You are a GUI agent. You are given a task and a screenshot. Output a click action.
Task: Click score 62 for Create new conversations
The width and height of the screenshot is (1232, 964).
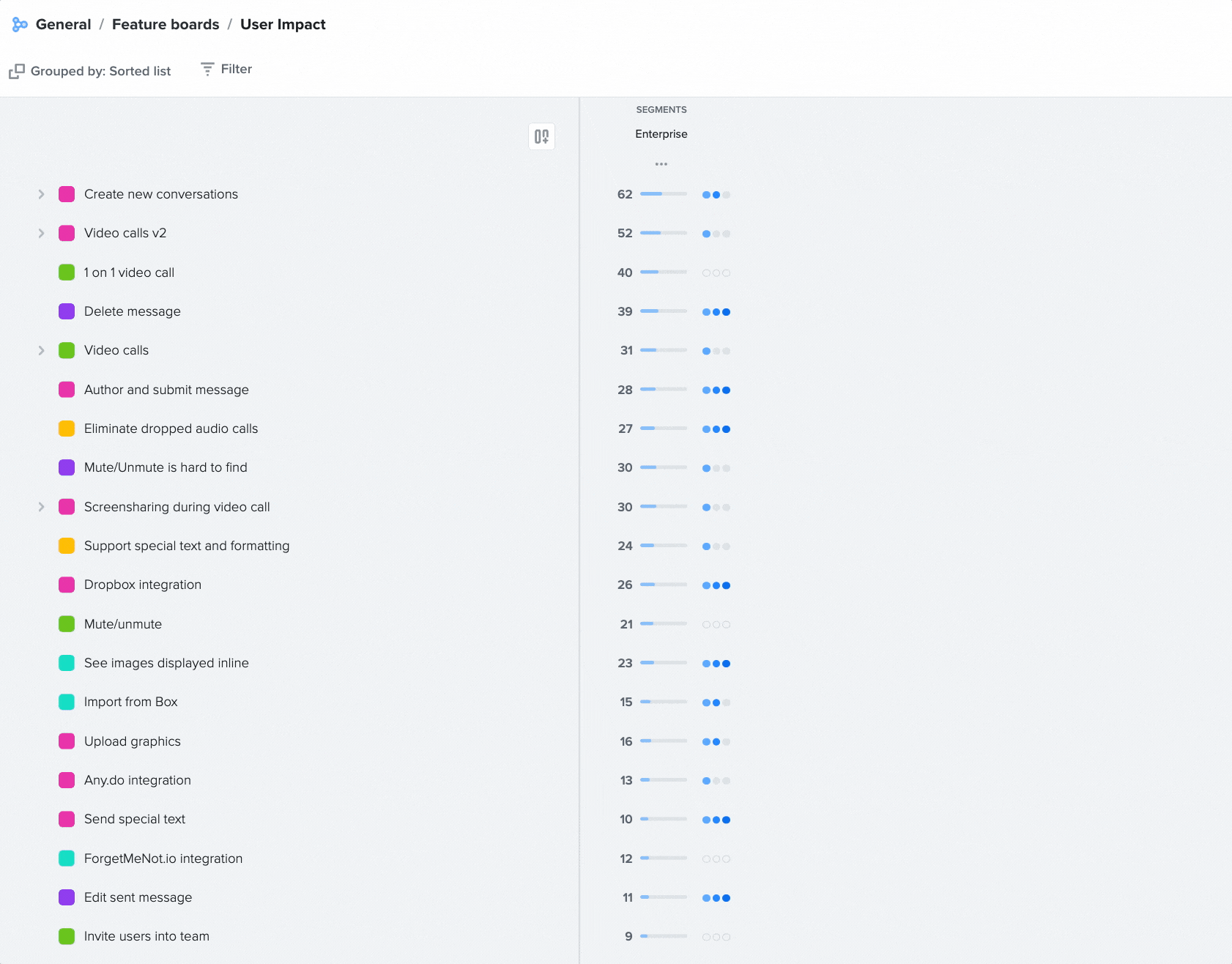(625, 194)
